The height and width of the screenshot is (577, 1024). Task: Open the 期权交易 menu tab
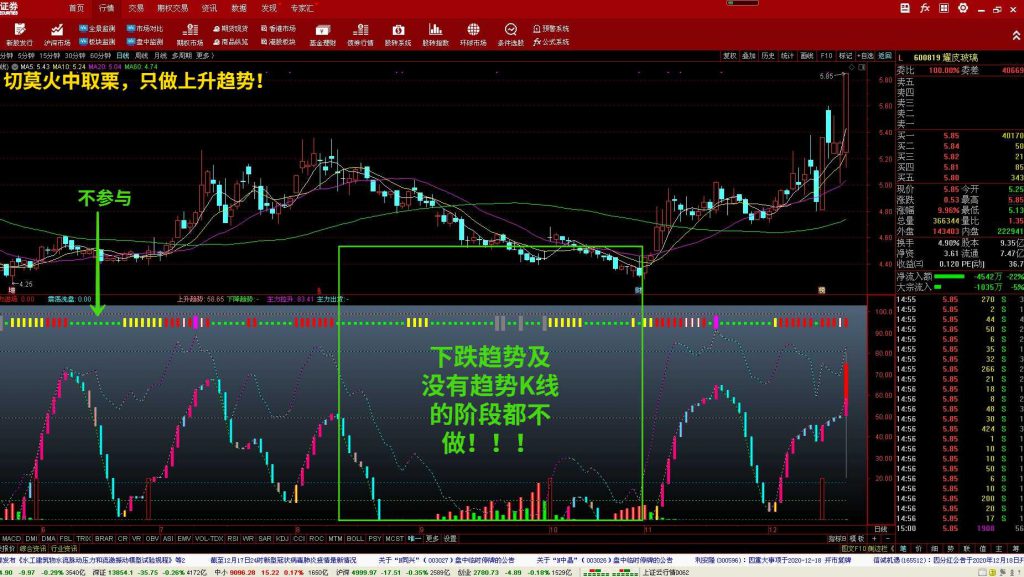pyautogui.click(x=172, y=7)
